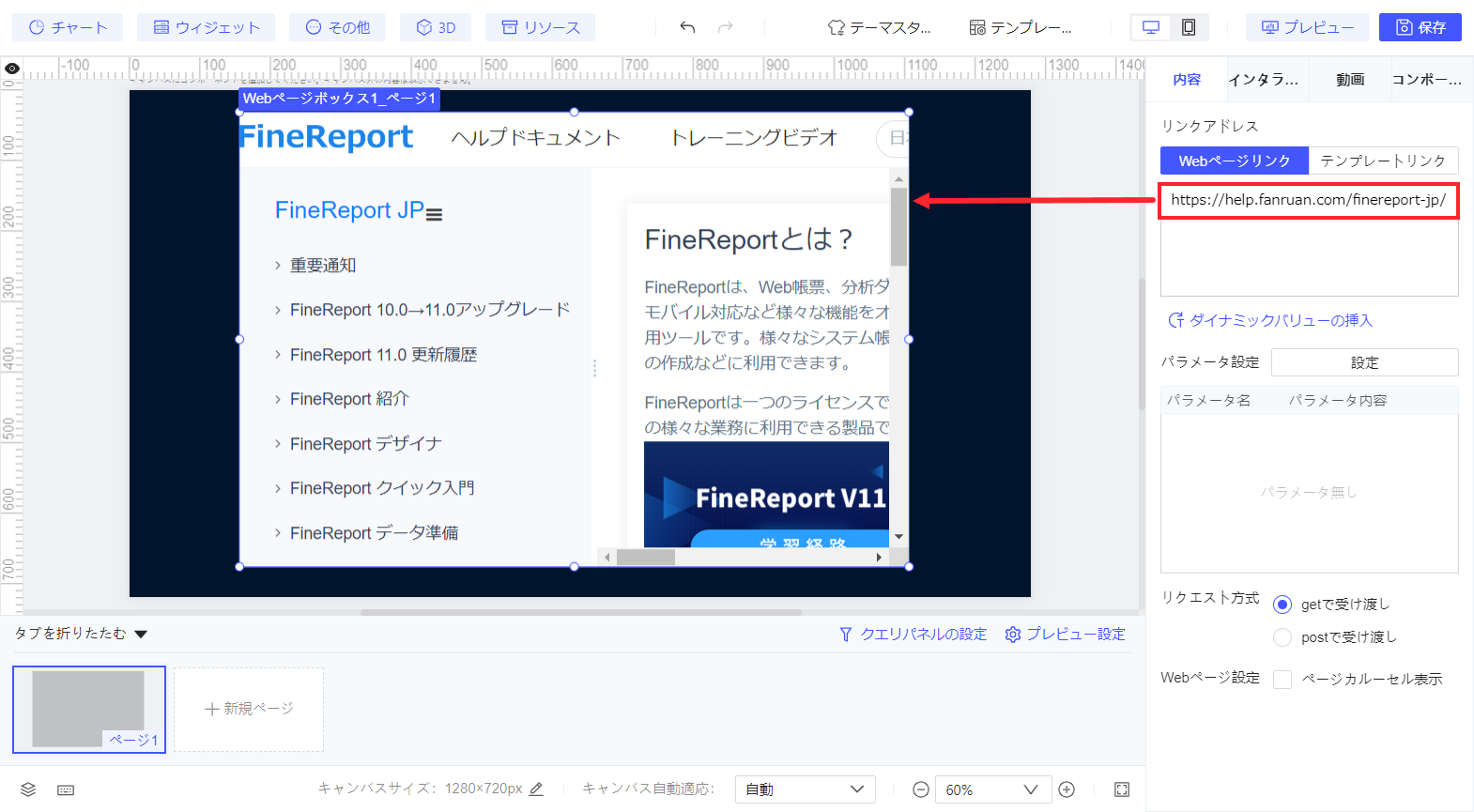Switch to the 動画 tab

(1350, 80)
